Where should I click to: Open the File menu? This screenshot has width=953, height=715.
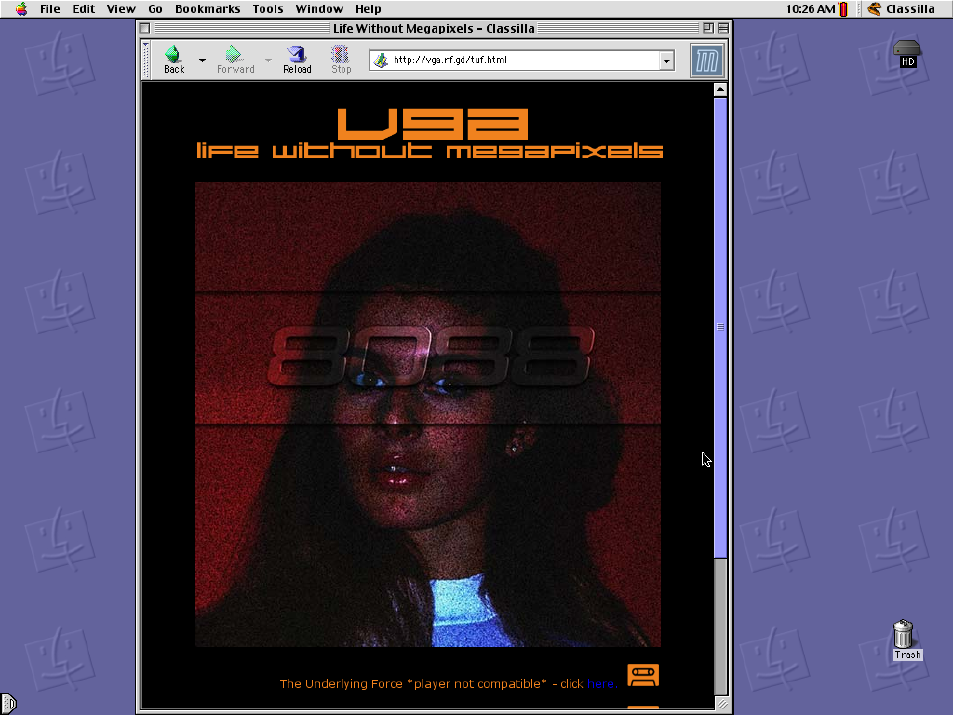(50, 9)
